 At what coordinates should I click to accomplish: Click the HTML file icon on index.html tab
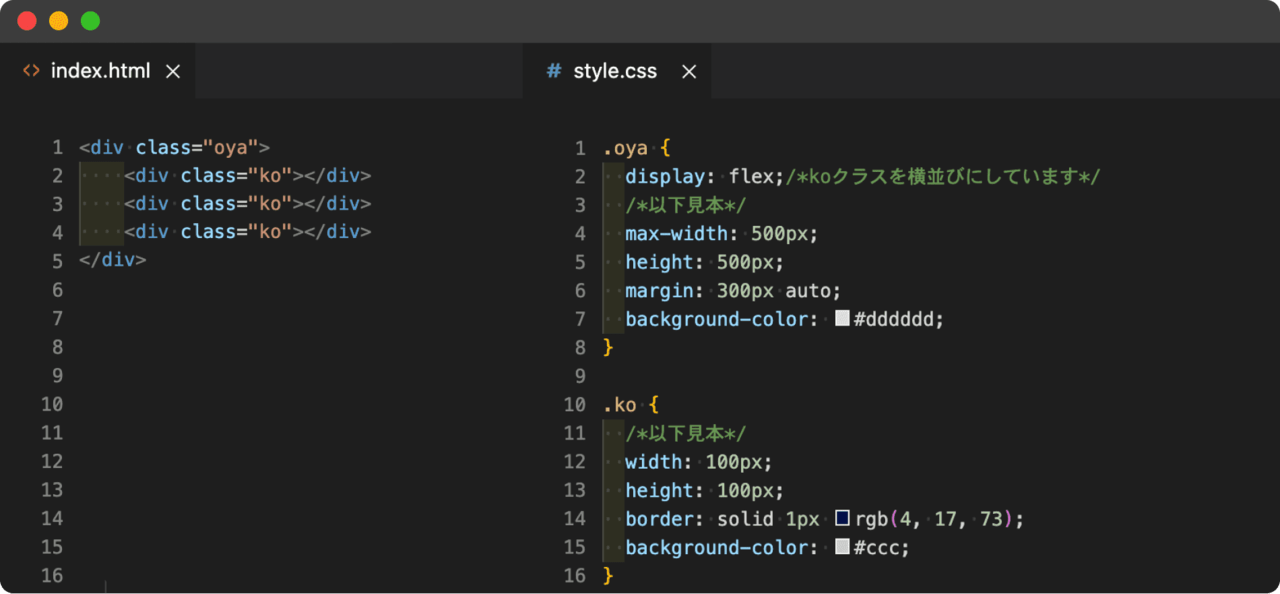[31, 71]
